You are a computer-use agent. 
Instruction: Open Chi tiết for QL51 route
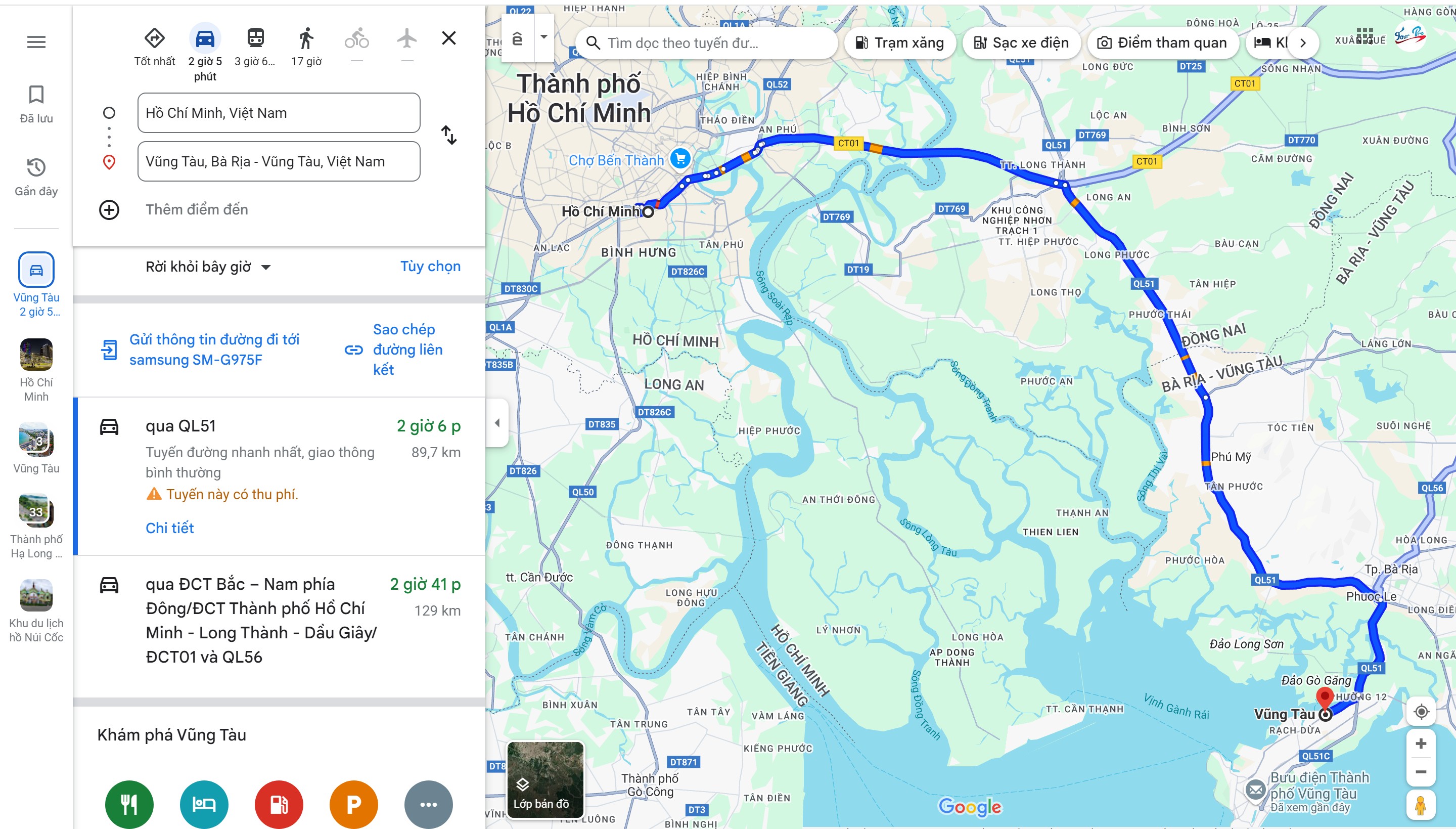[x=169, y=528]
